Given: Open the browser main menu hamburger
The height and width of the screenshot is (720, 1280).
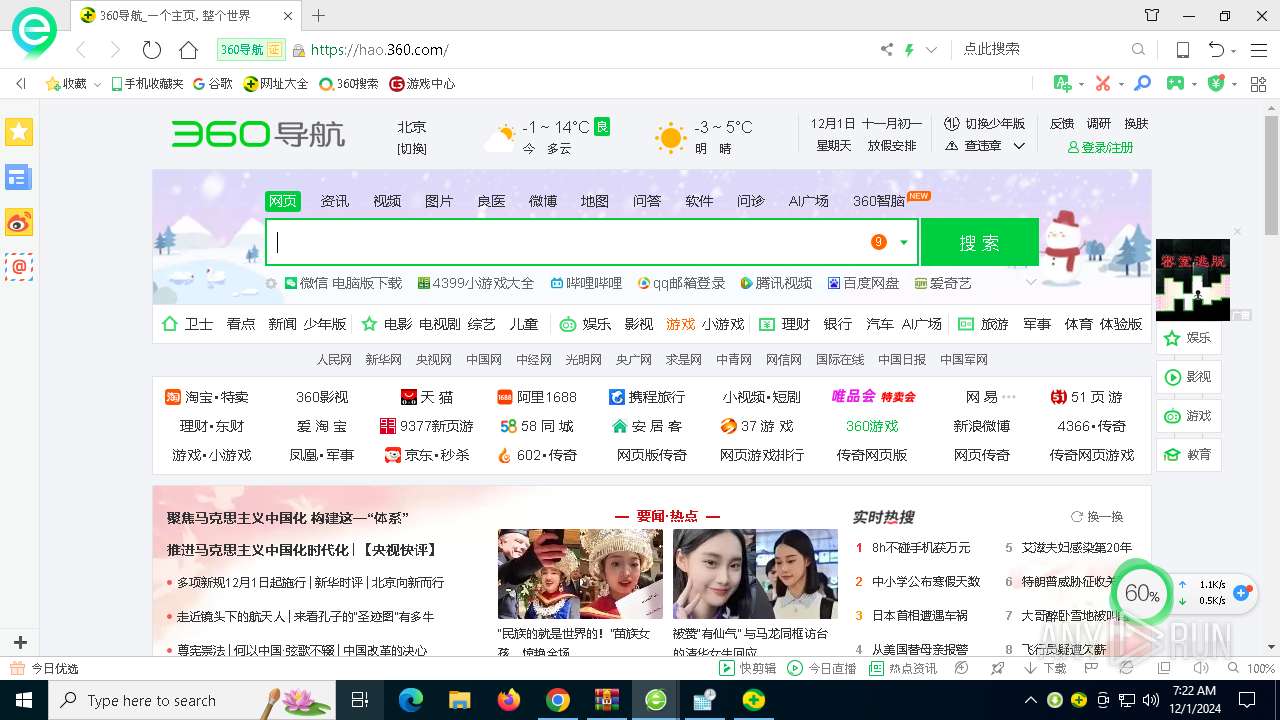Looking at the screenshot, I should click(x=1259, y=49).
